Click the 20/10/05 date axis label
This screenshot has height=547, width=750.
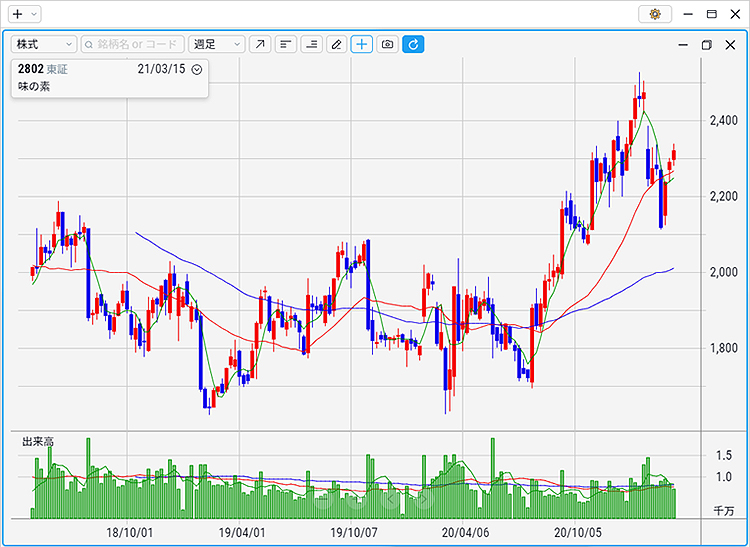578,532
